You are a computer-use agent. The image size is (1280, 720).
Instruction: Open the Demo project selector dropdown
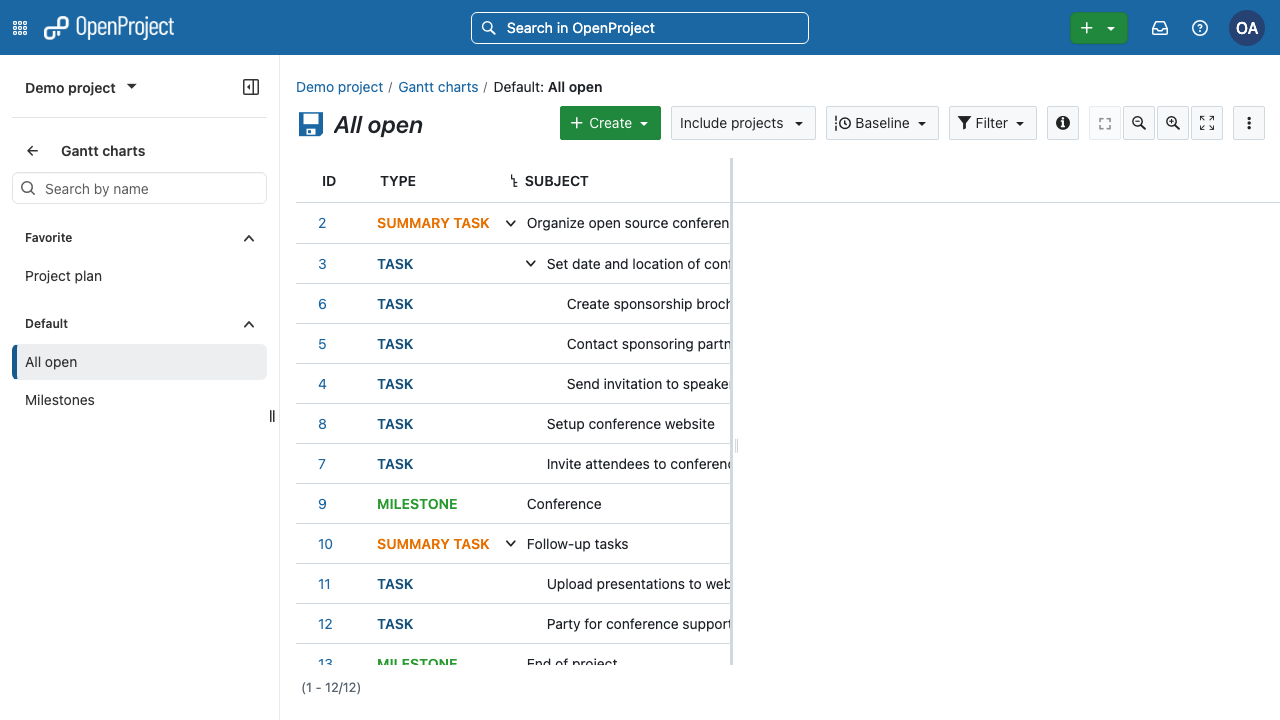pyautogui.click(x=81, y=88)
